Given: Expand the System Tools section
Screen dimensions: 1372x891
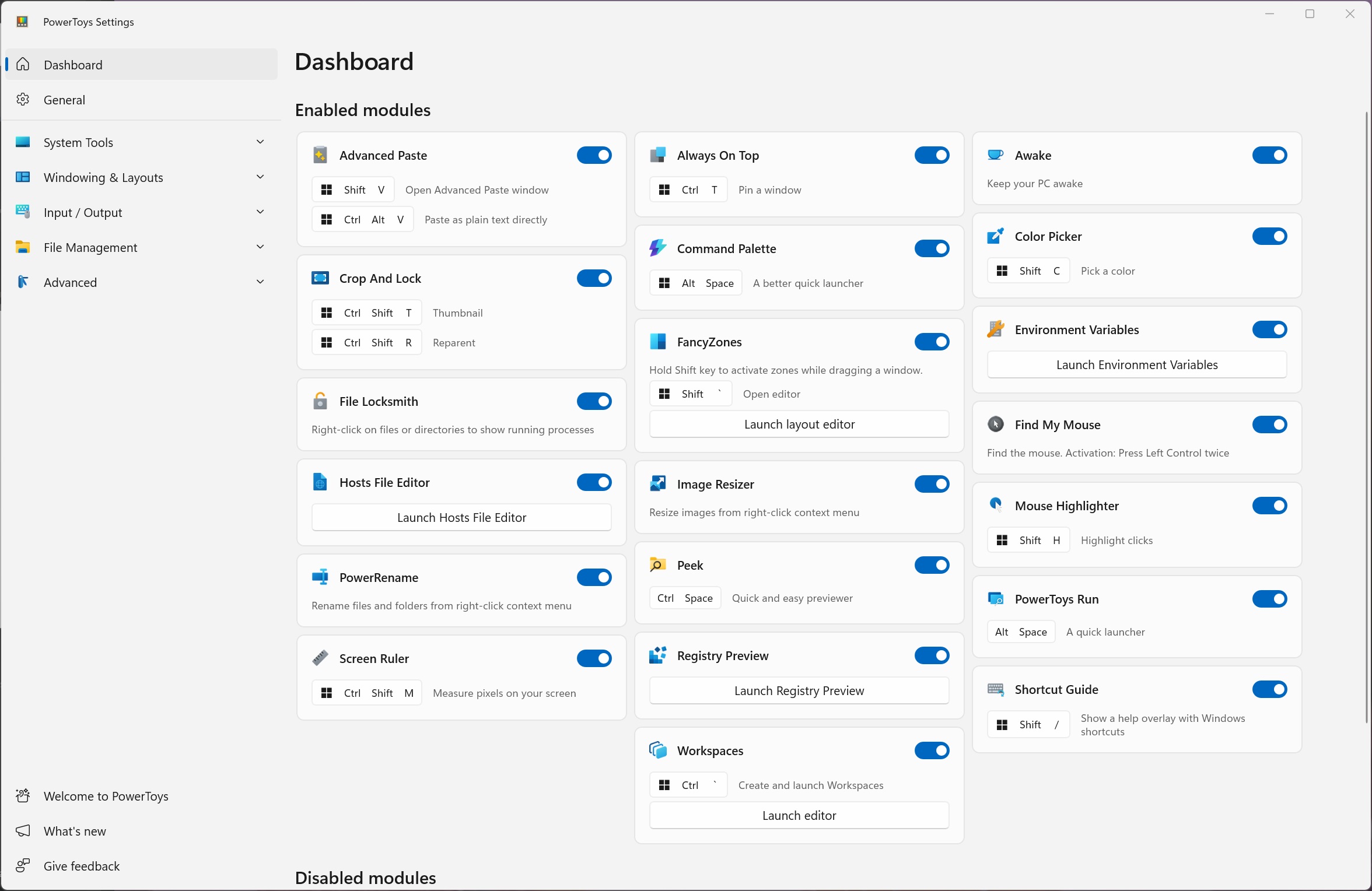Looking at the screenshot, I should click(x=141, y=142).
